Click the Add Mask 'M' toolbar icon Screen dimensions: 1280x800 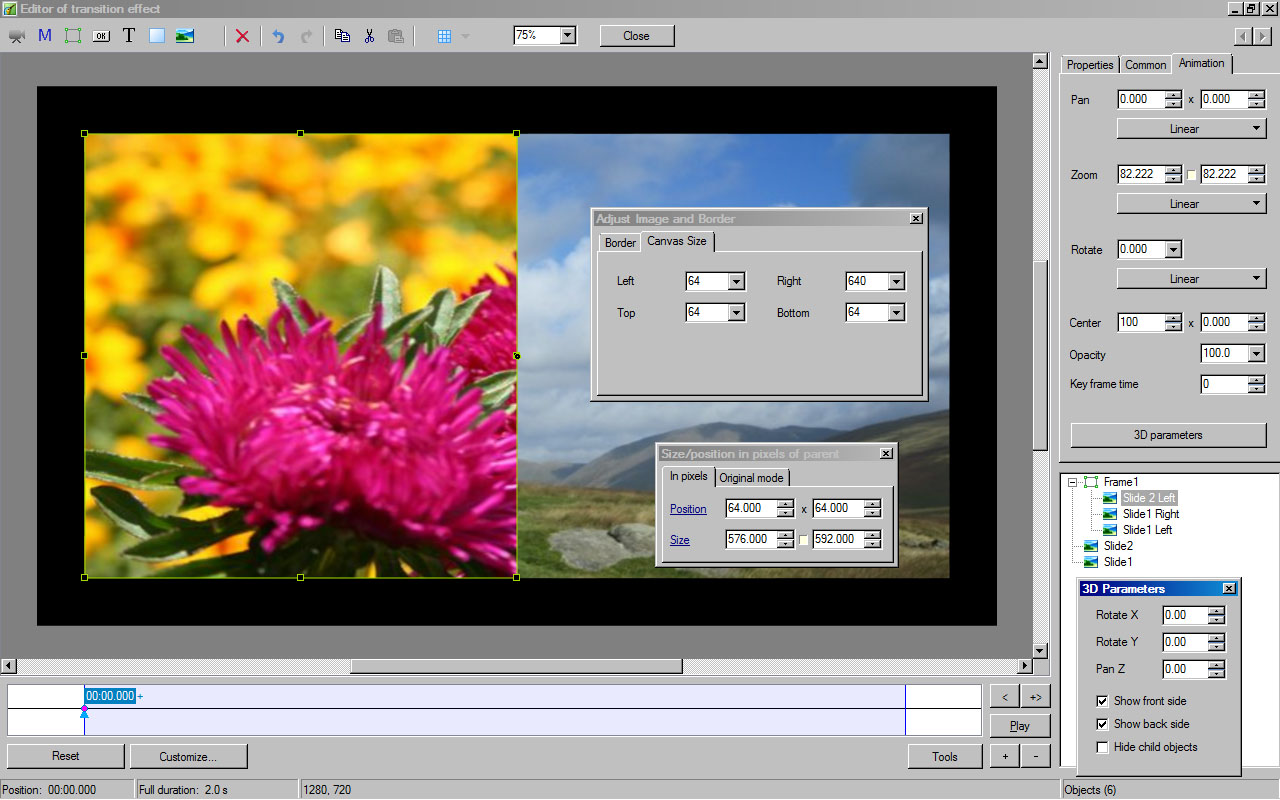[x=45, y=36]
